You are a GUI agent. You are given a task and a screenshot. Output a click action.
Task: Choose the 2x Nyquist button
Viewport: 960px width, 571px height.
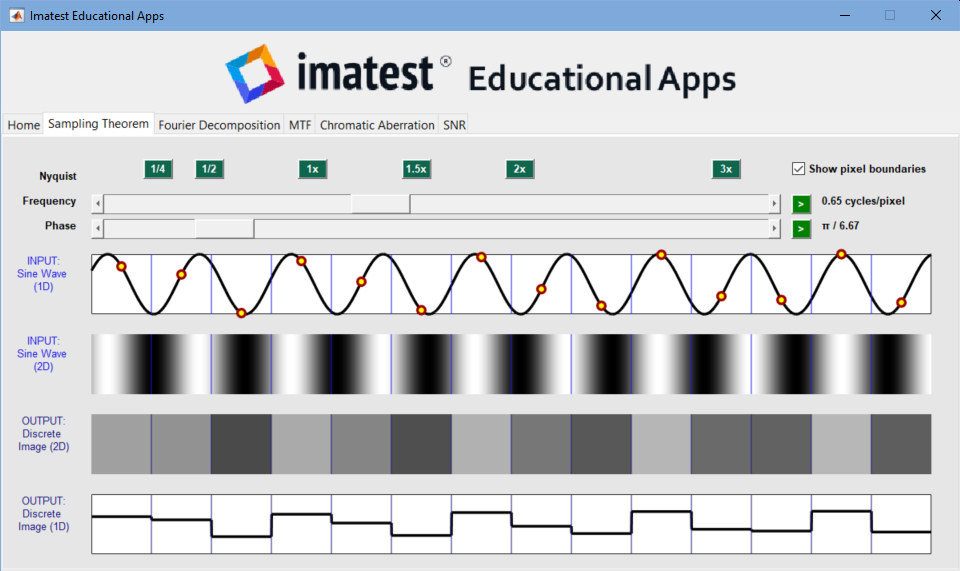point(520,169)
